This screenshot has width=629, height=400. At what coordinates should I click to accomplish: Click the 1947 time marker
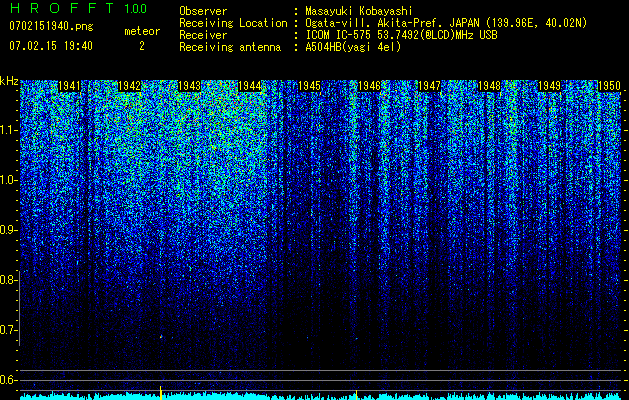(430, 86)
